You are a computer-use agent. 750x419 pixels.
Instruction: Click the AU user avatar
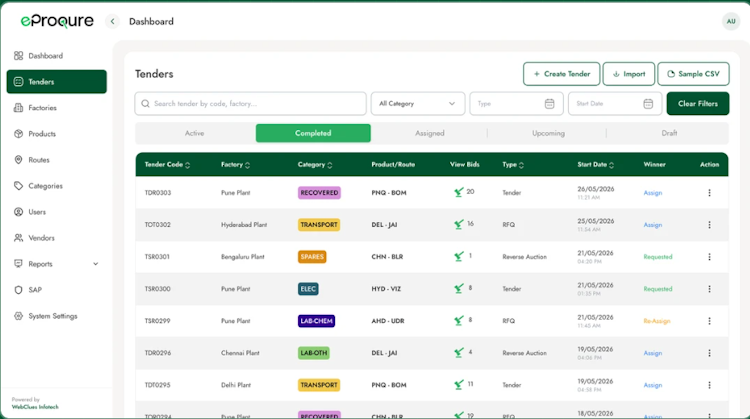click(731, 21)
